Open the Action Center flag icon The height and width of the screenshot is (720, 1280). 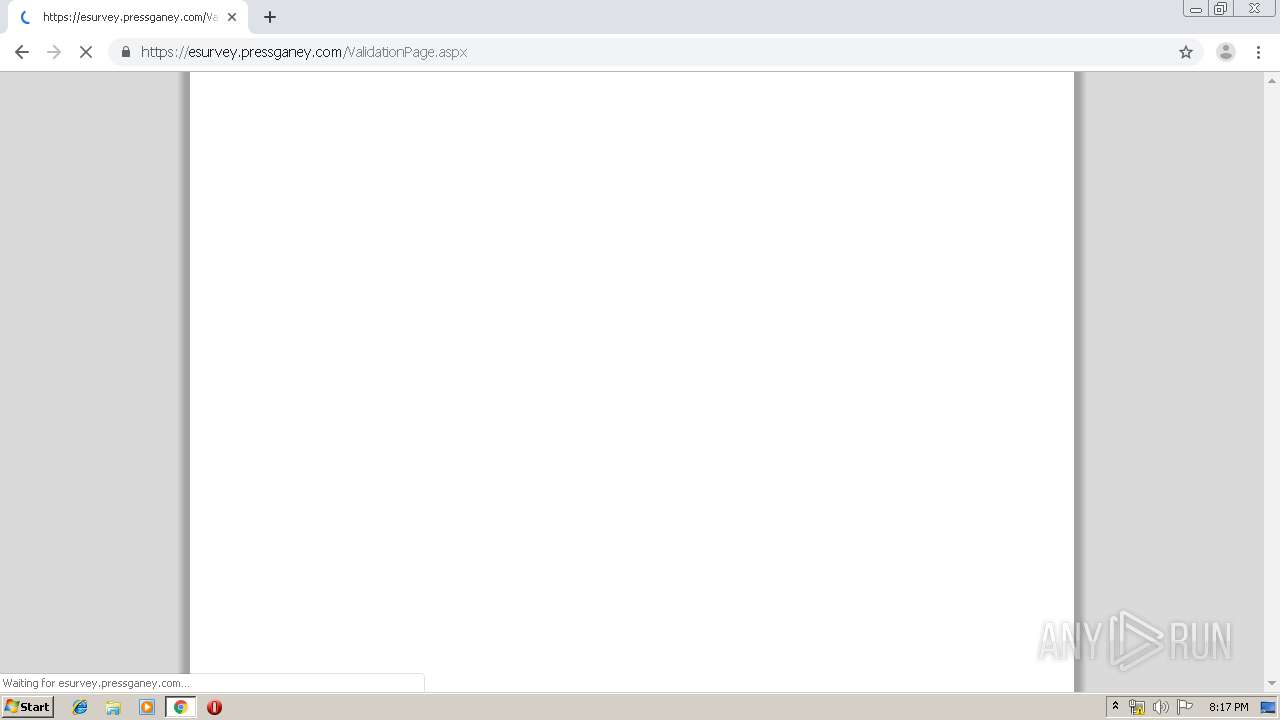(x=1185, y=707)
